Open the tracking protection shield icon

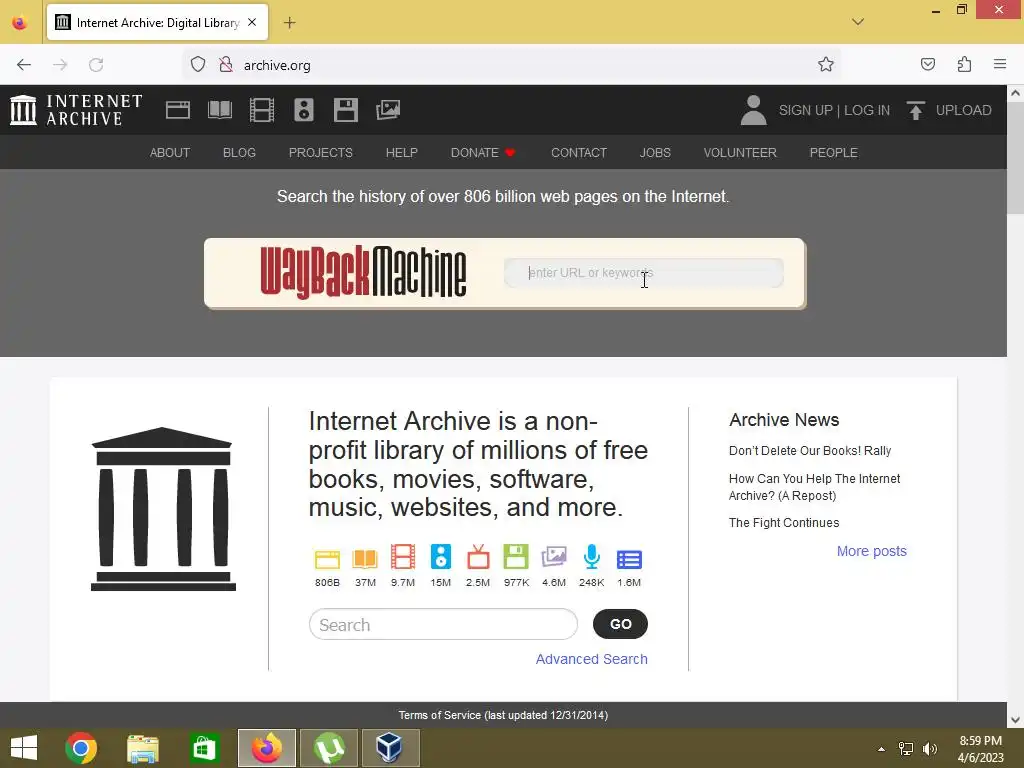click(198, 64)
